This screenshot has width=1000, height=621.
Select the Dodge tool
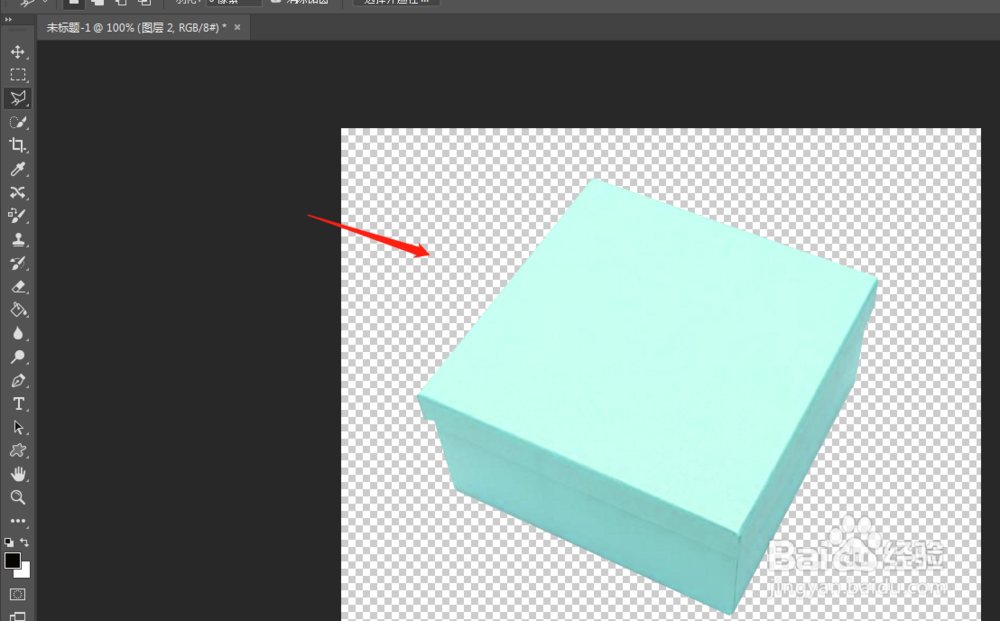[x=18, y=357]
